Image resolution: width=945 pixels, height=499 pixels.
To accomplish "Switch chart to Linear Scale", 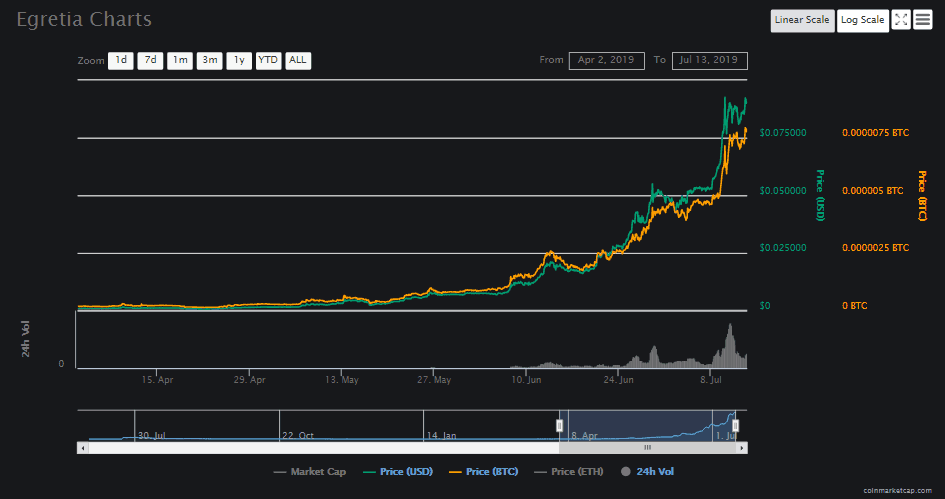I will click(x=802, y=20).
